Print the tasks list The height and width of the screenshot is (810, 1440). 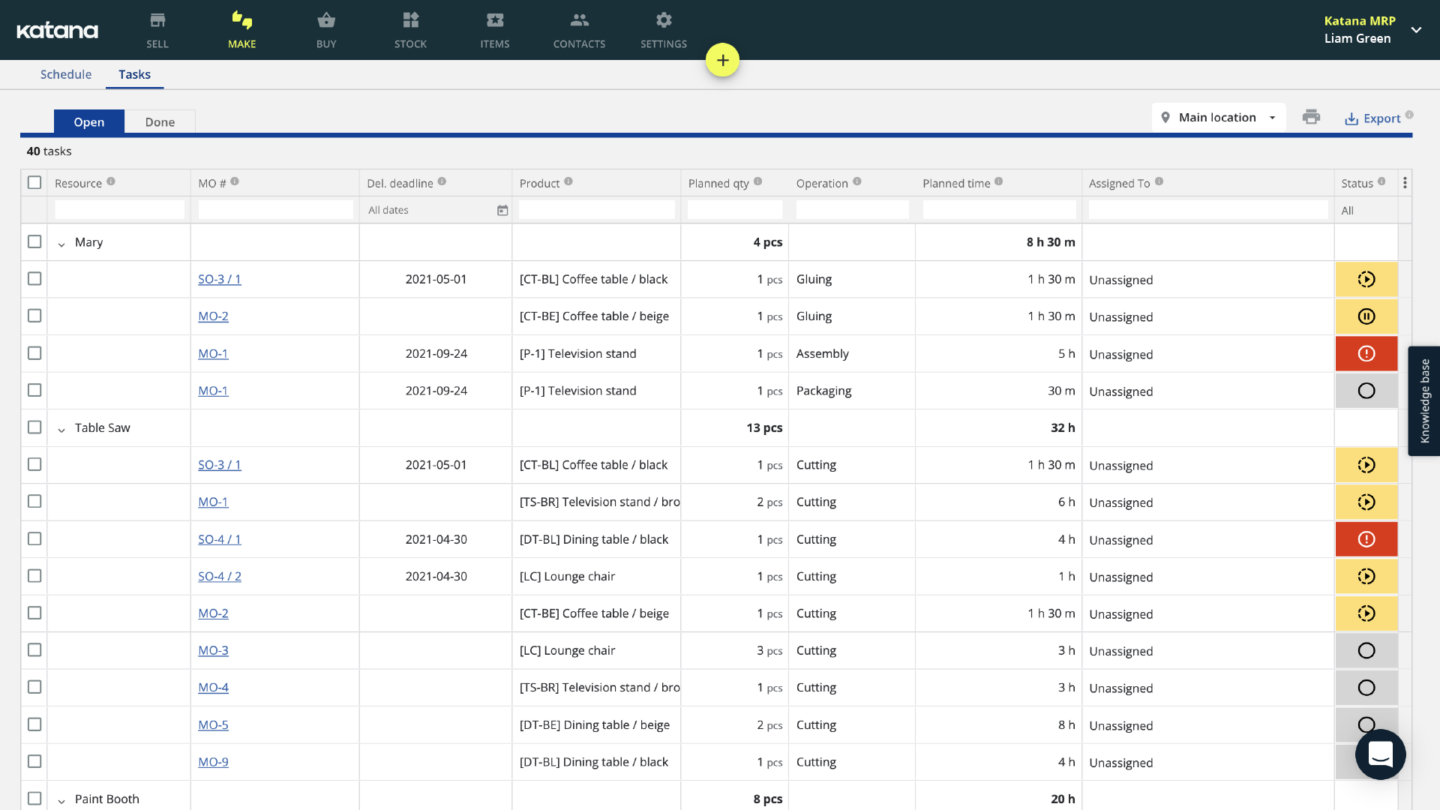1311,117
